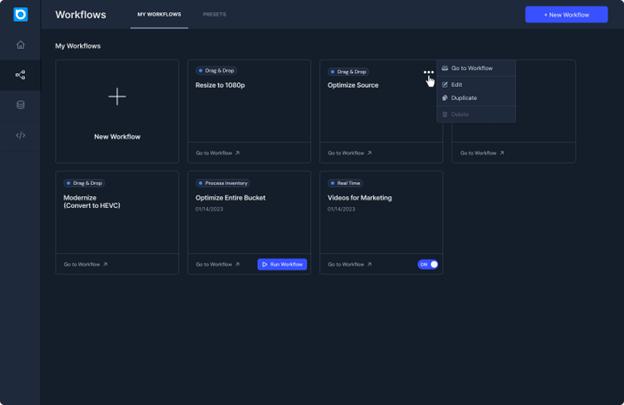This screenshot has height=405, width=624.
Task: Choose Go to Workflow from the context menu
Action: click(x=471, y=68)
